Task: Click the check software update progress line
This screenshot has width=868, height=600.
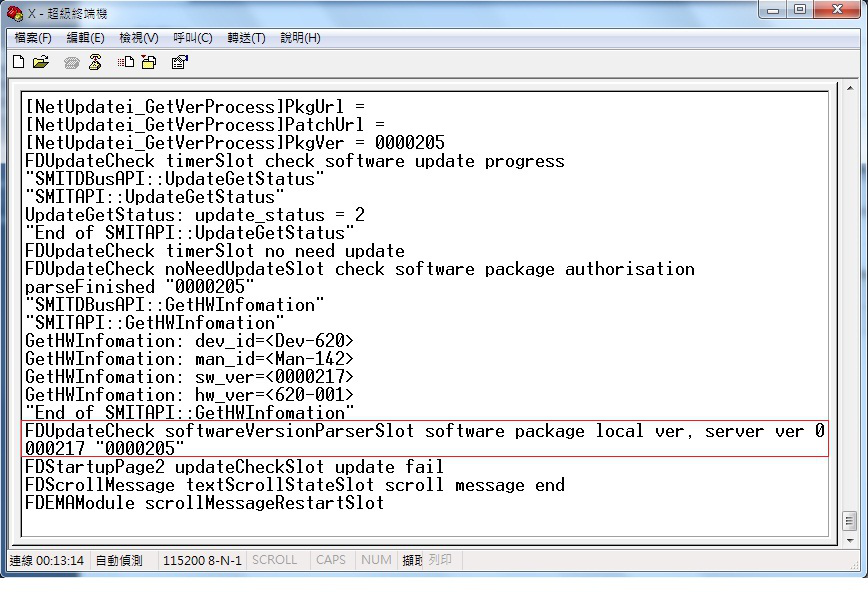Action: pos(295,161)
